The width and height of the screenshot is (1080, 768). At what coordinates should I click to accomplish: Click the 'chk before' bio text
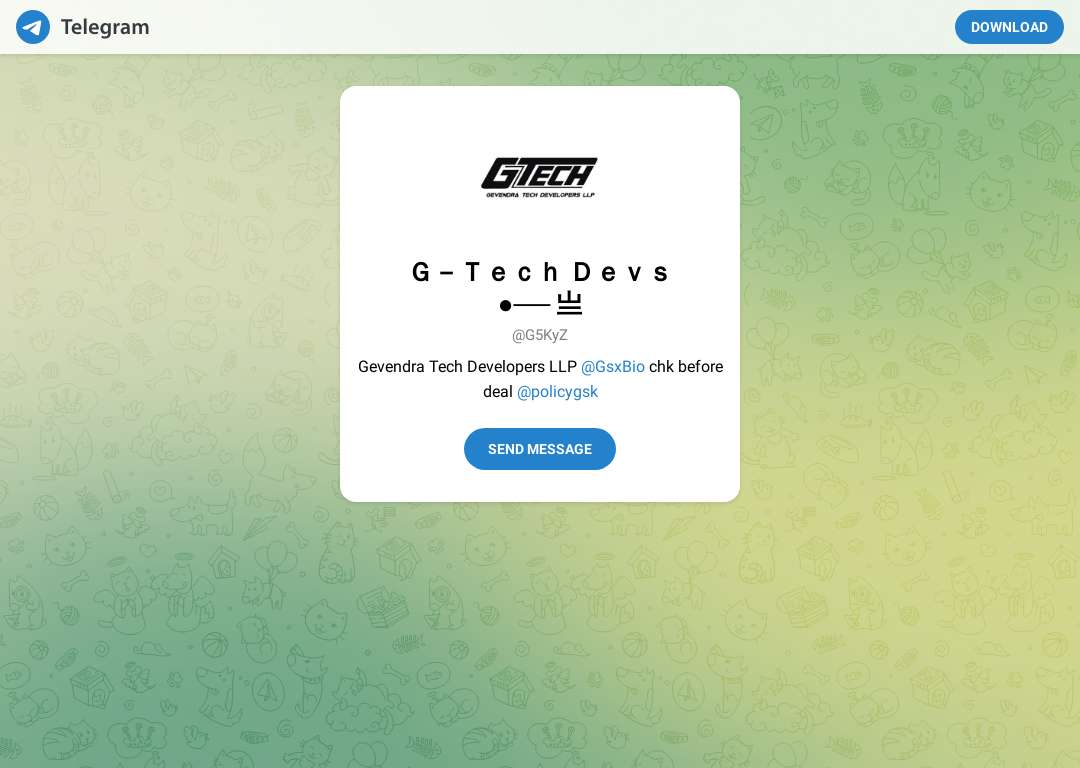click(686, 366)
